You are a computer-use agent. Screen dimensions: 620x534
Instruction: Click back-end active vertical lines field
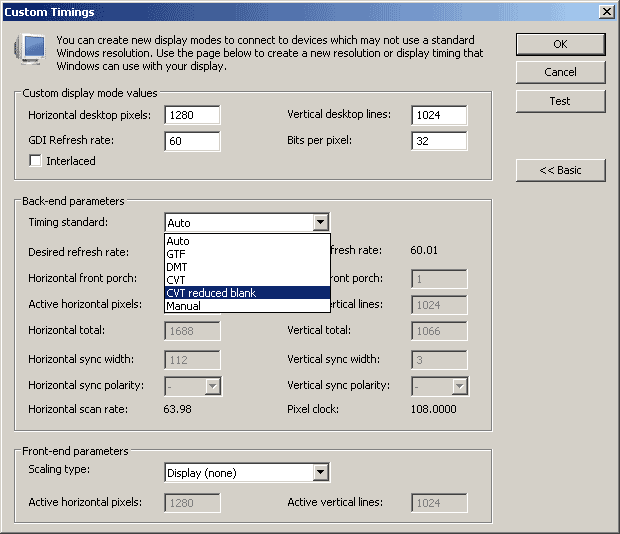tap(439, 305)
